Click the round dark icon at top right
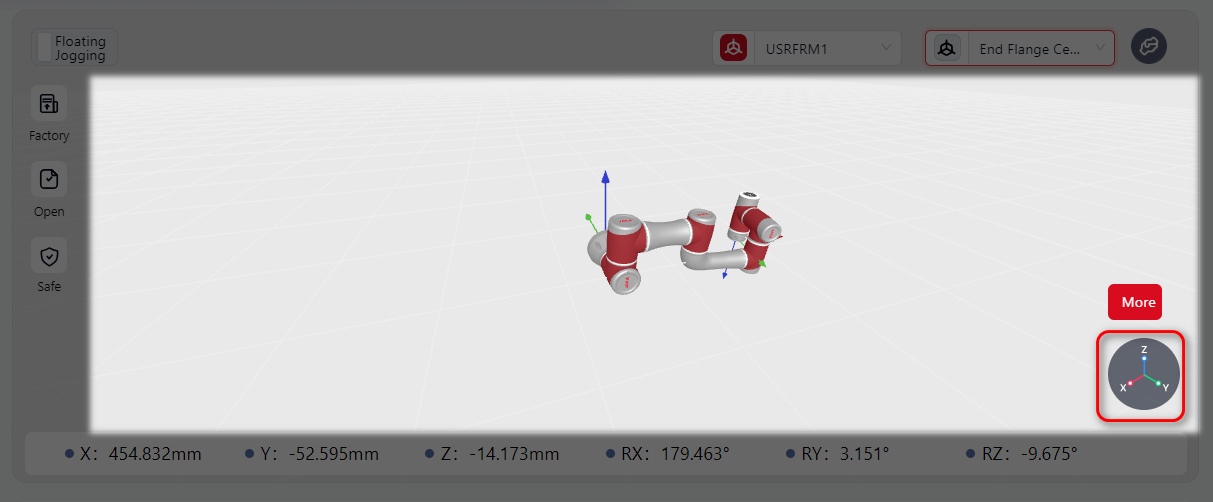The width and height of the screenshot is (1213, 502). click(x=1148, y=47)
